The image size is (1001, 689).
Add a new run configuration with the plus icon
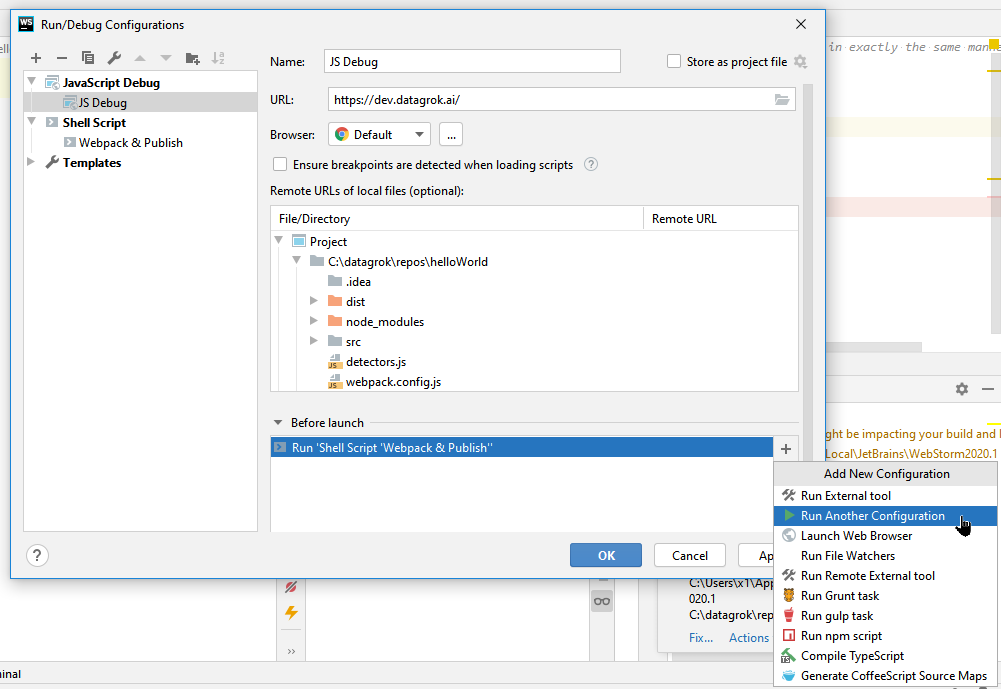click(x=35, y=58)
